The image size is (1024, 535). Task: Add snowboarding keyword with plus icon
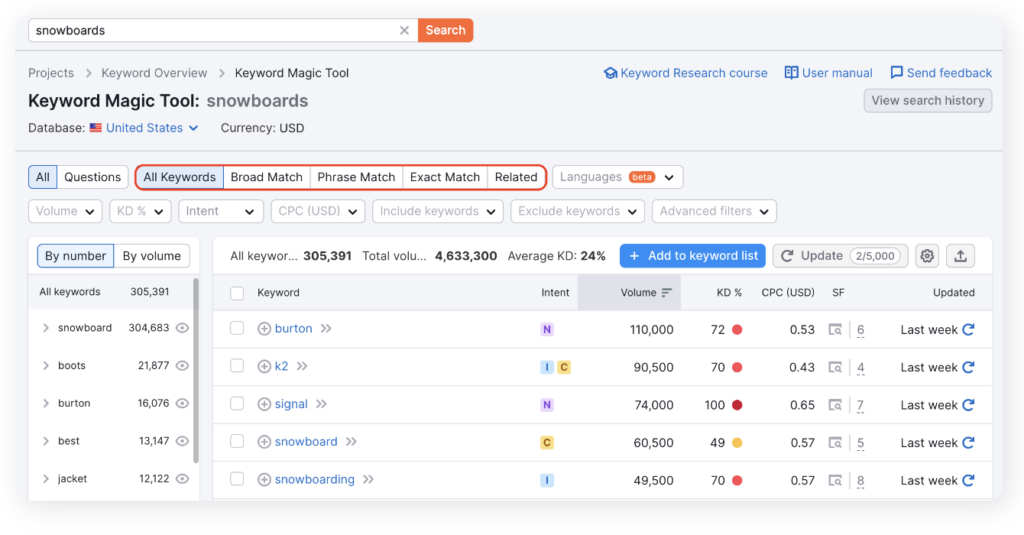tap(264, 480)
